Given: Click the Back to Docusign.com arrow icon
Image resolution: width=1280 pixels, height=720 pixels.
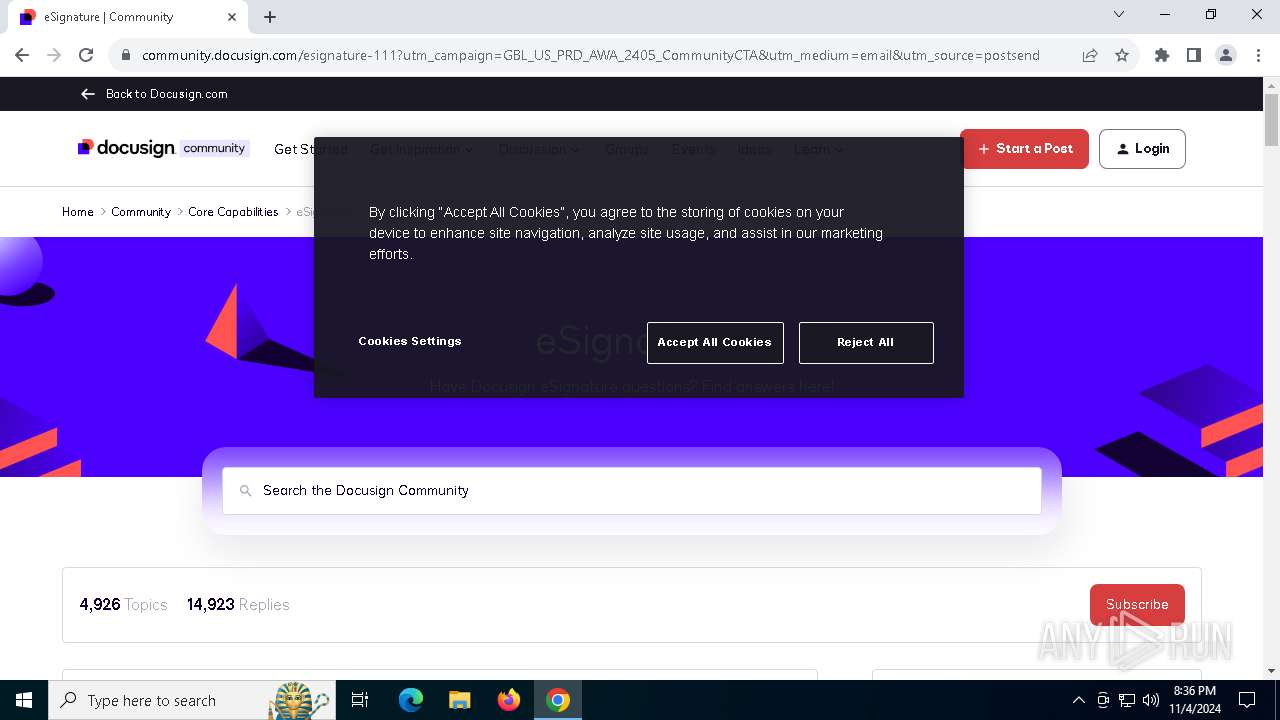Looking at the screenshot, I should click(x=87, y=94).
